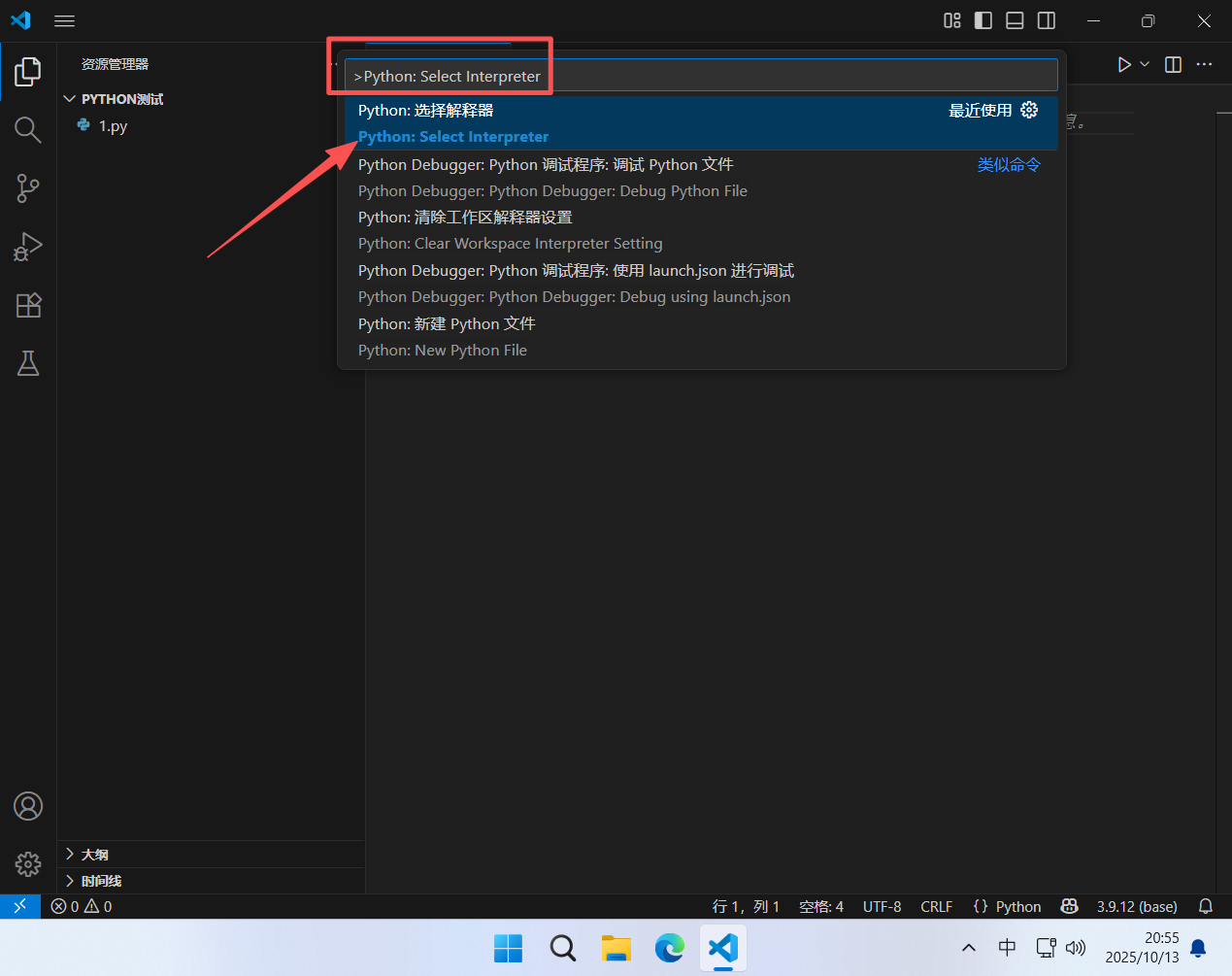The image size is (1232, 976).
Task: Open the Explorer view in activity bar
Action: tap(28, 71)
